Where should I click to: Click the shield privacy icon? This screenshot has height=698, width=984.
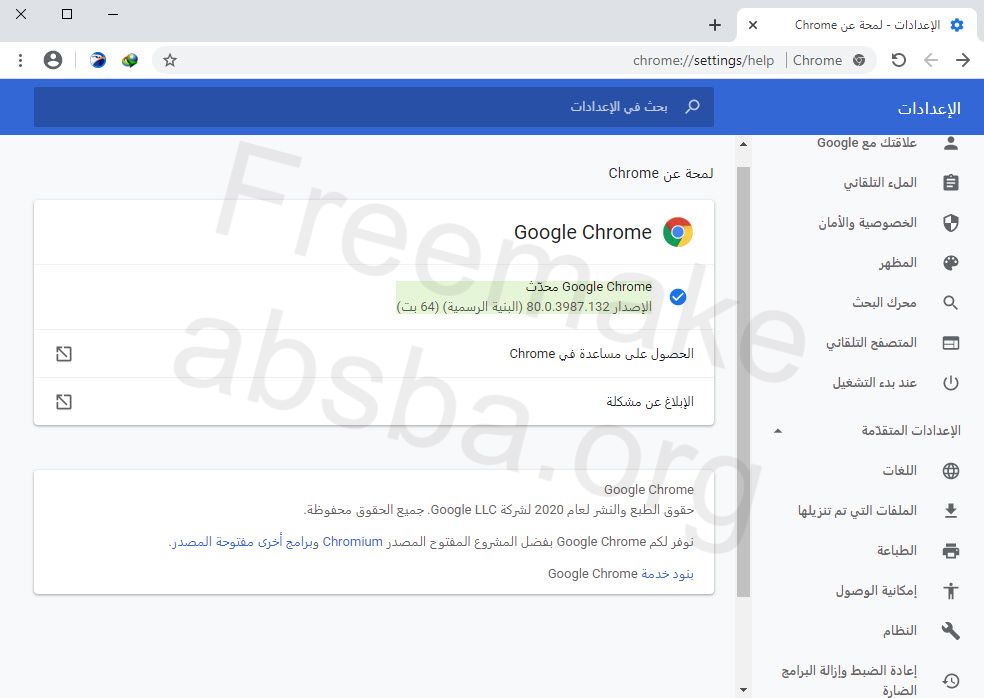tap(951, 223)
